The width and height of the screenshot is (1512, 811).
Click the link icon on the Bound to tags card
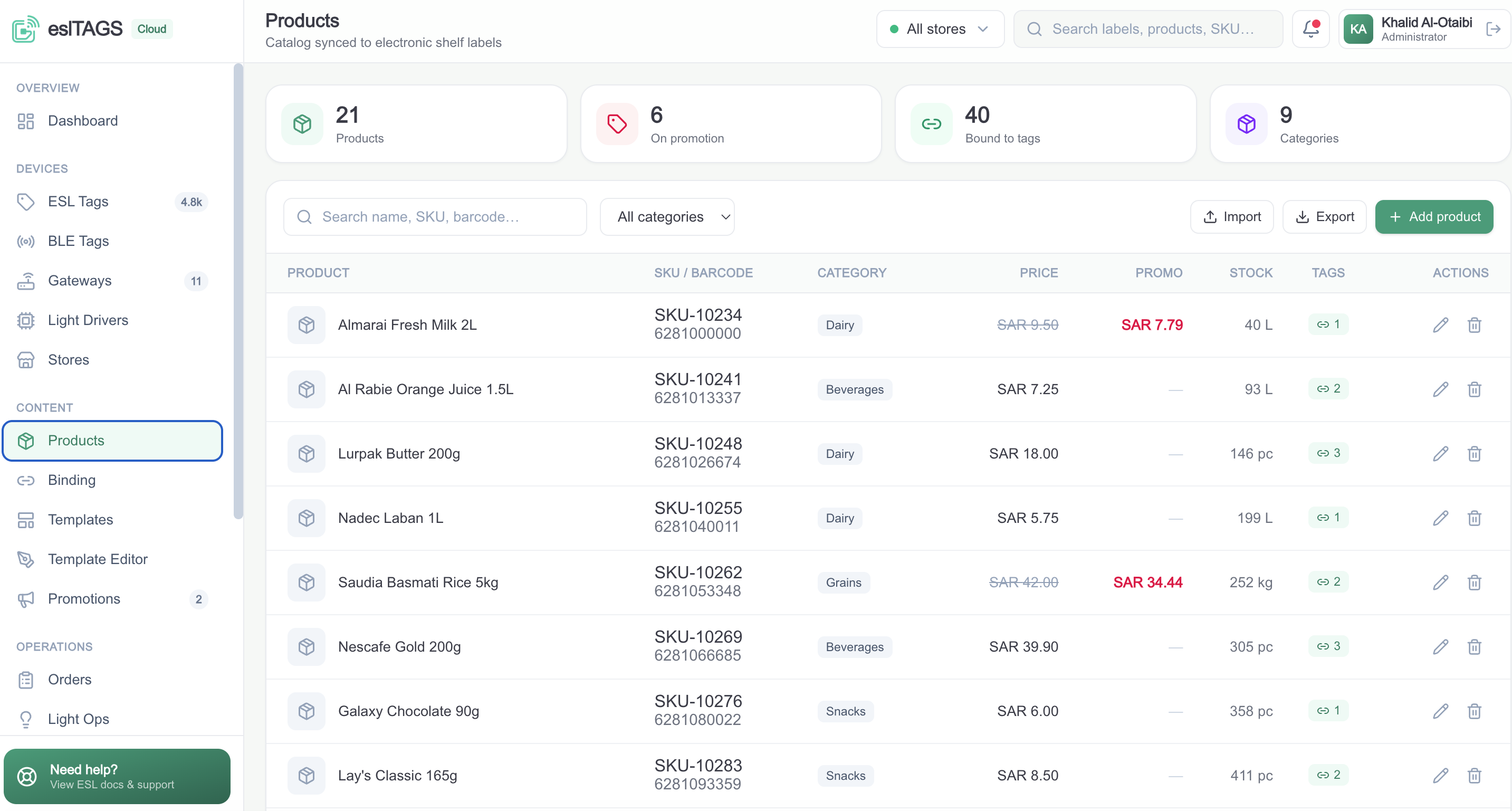point(932,124)
